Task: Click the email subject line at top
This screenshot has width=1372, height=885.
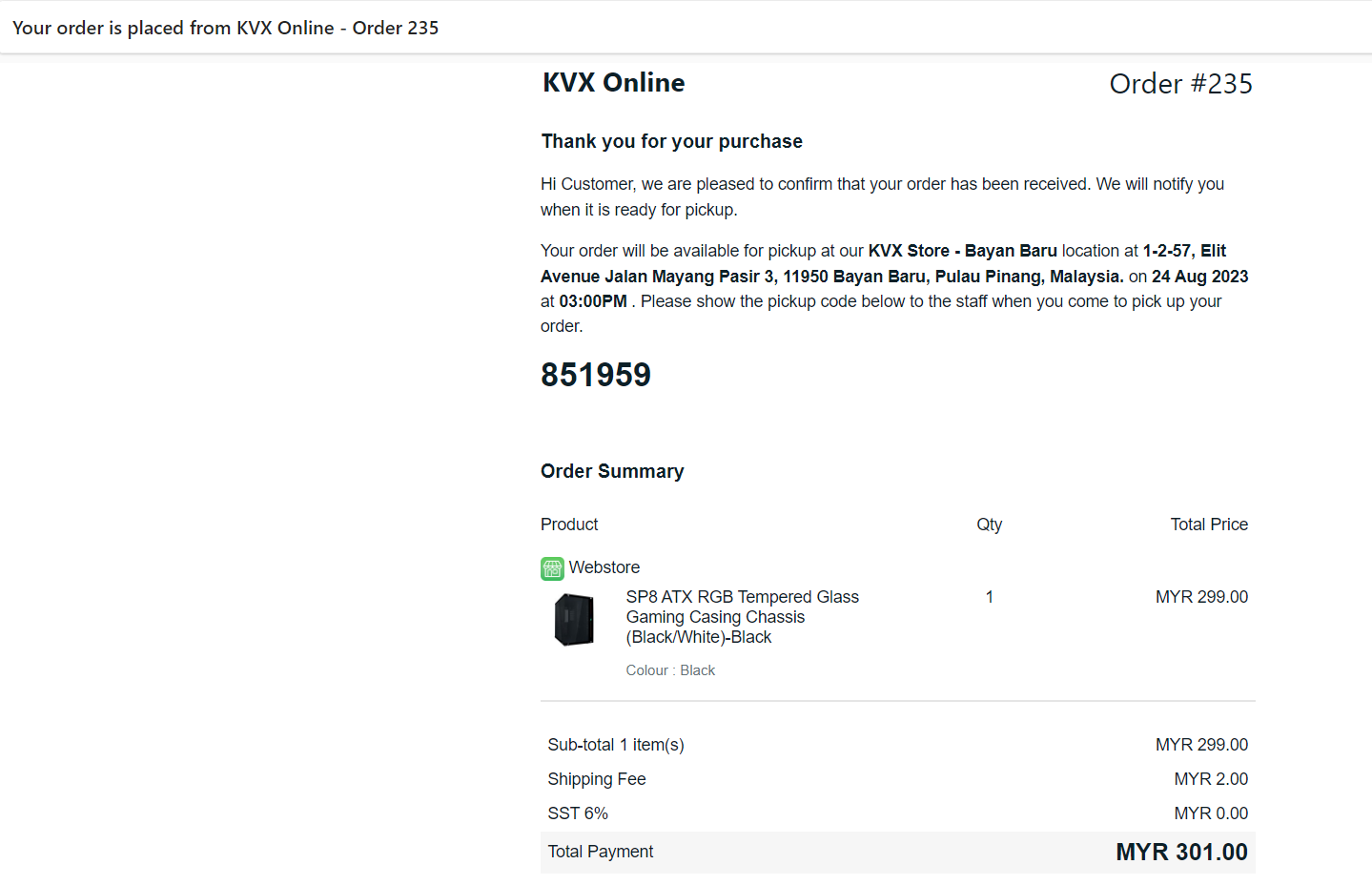Action: point(225,28)
